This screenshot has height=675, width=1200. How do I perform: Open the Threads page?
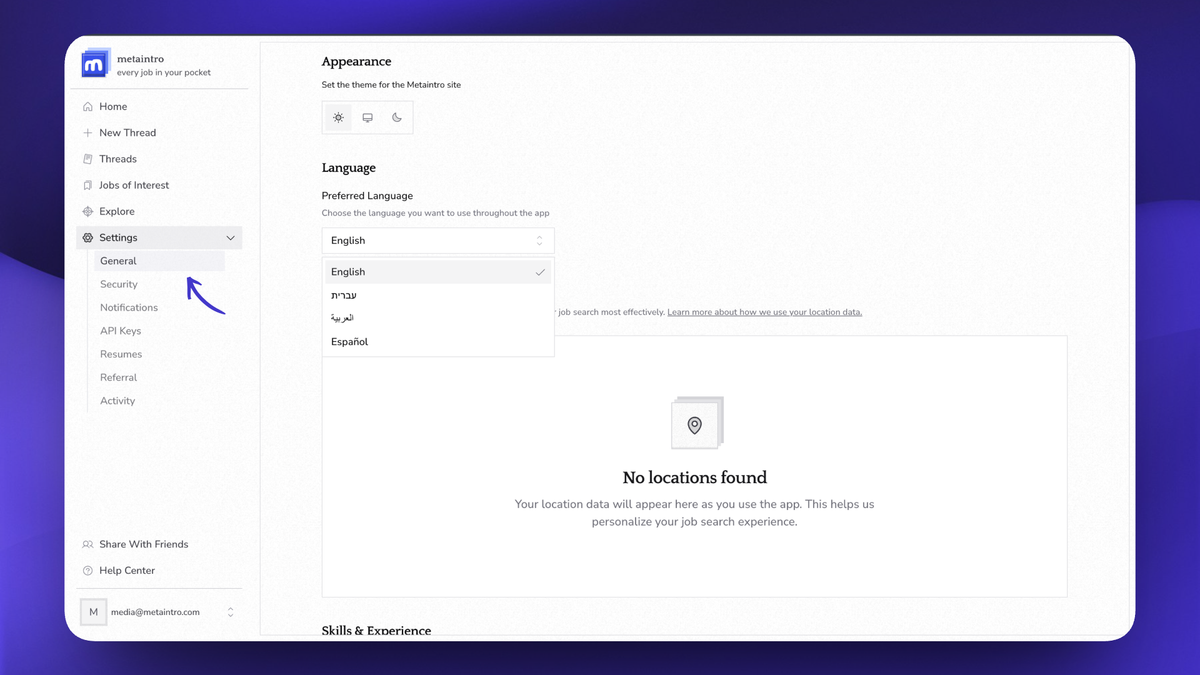coord(159,159)
